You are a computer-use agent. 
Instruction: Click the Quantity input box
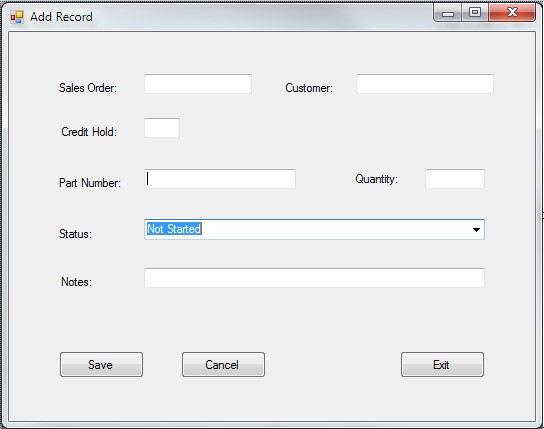455,179
